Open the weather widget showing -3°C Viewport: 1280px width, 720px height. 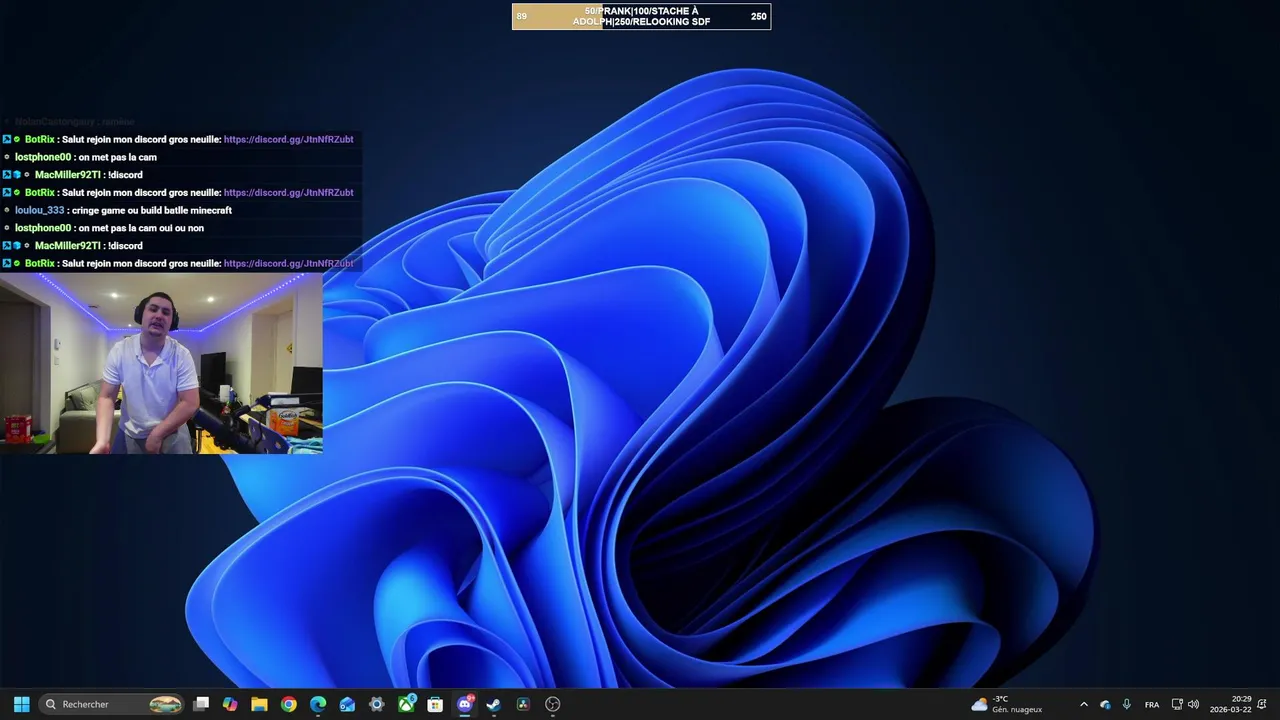1007,704
